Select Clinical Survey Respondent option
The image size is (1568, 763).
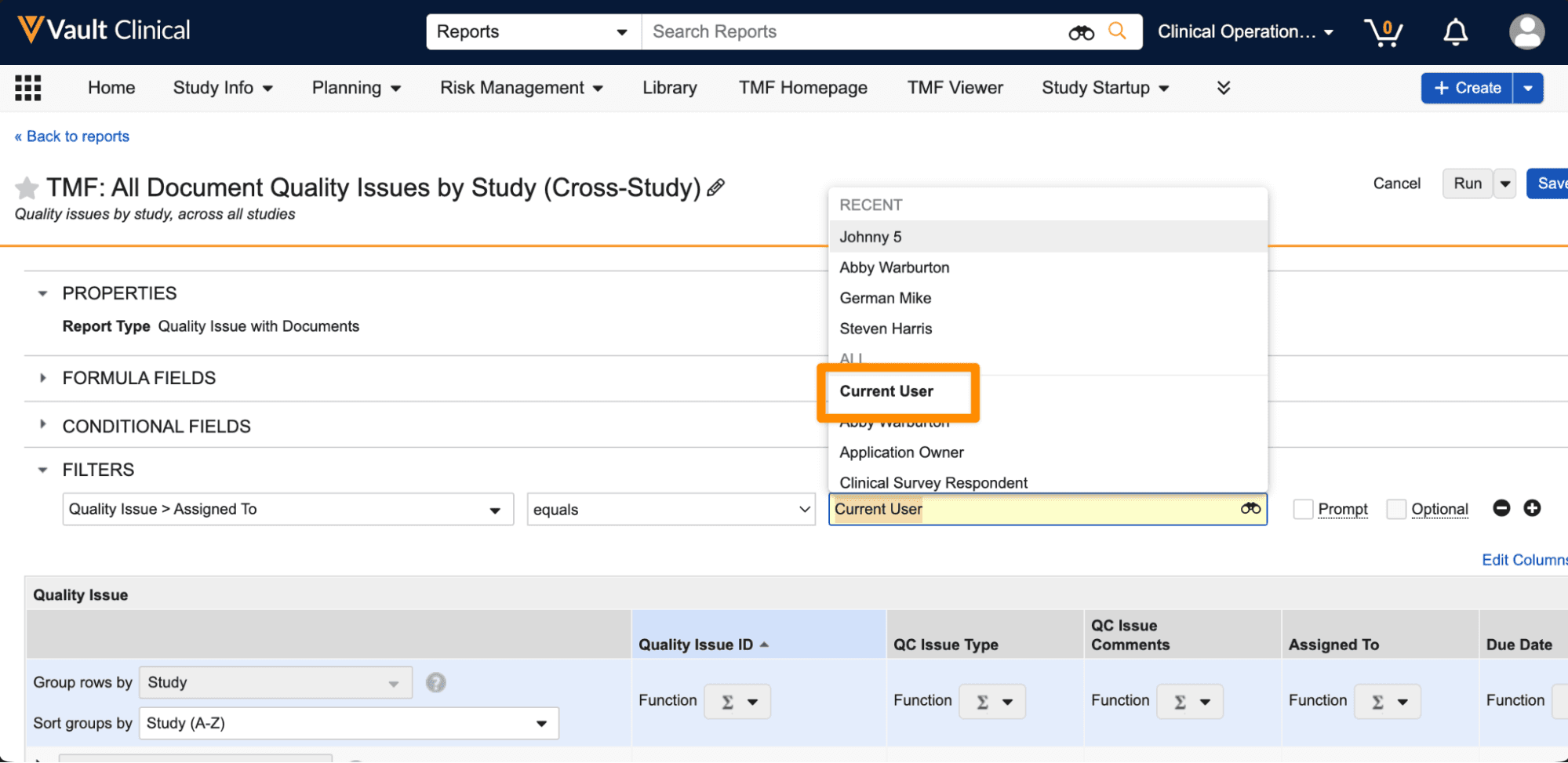coord(1048,481)
